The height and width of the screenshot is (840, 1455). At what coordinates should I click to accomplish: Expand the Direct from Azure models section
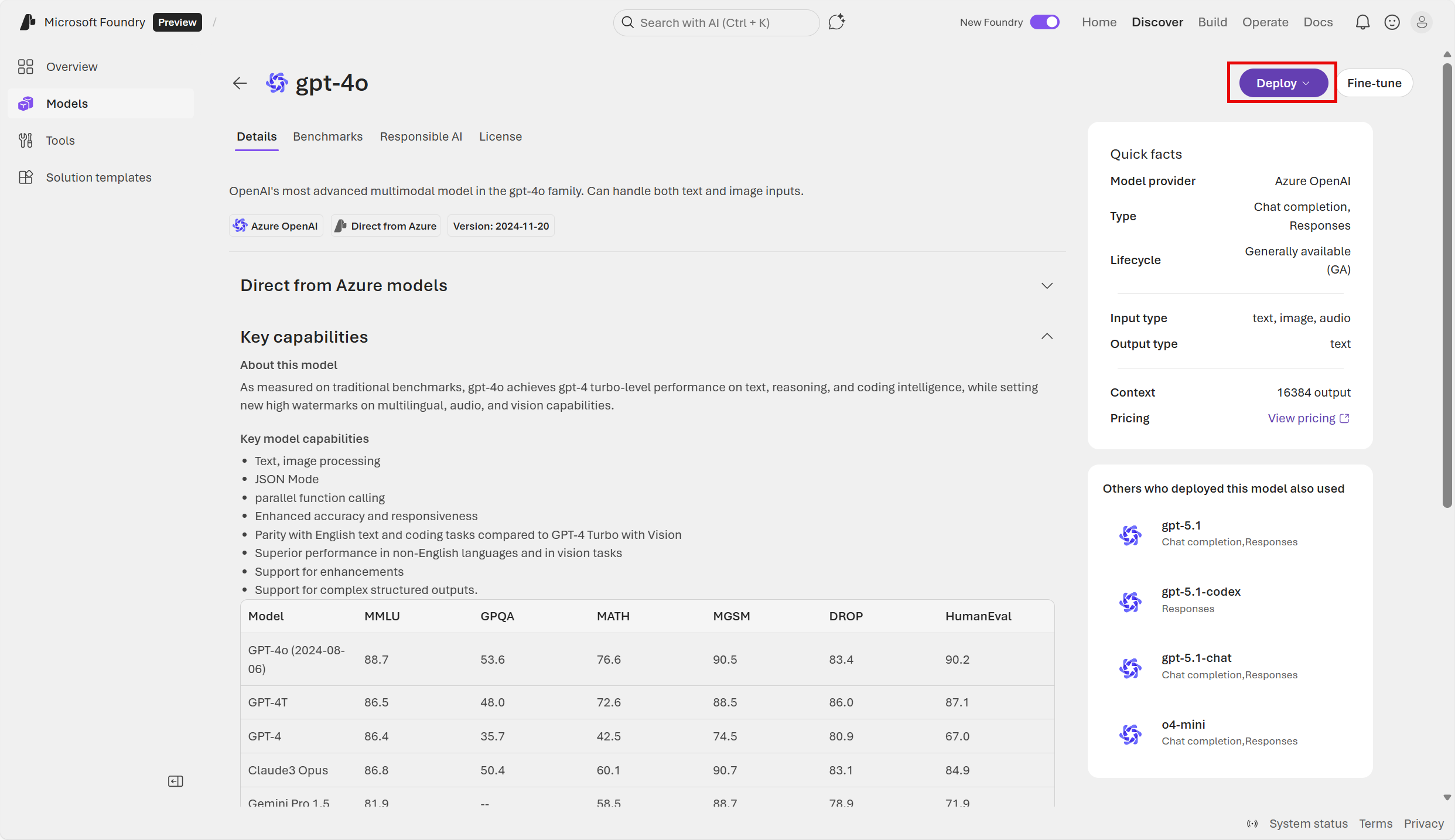[1047, 286]
